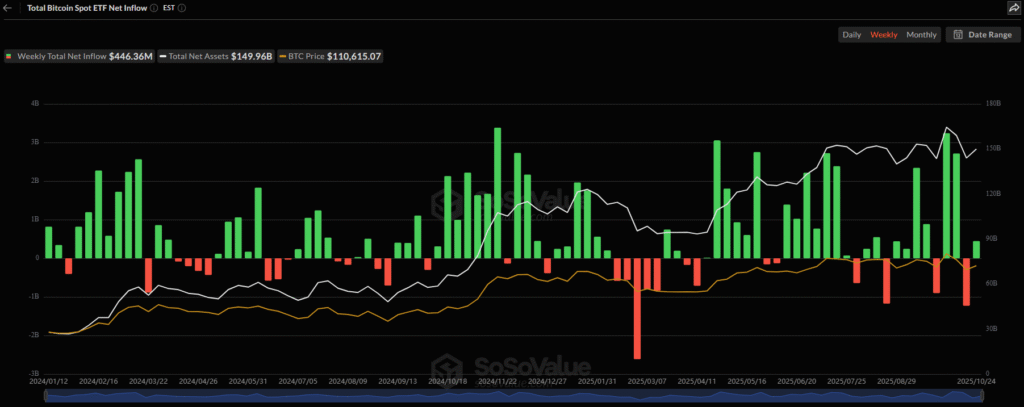Select the Weekly interval tab

coord(884,35)
